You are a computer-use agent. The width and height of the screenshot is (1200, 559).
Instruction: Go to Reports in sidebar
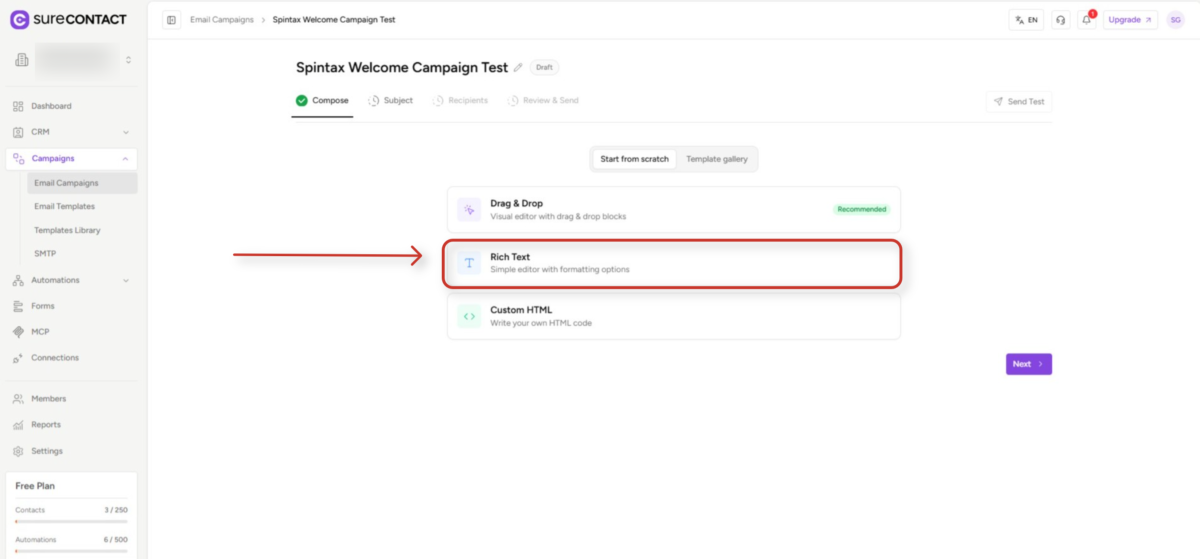[x=46, y=425]
